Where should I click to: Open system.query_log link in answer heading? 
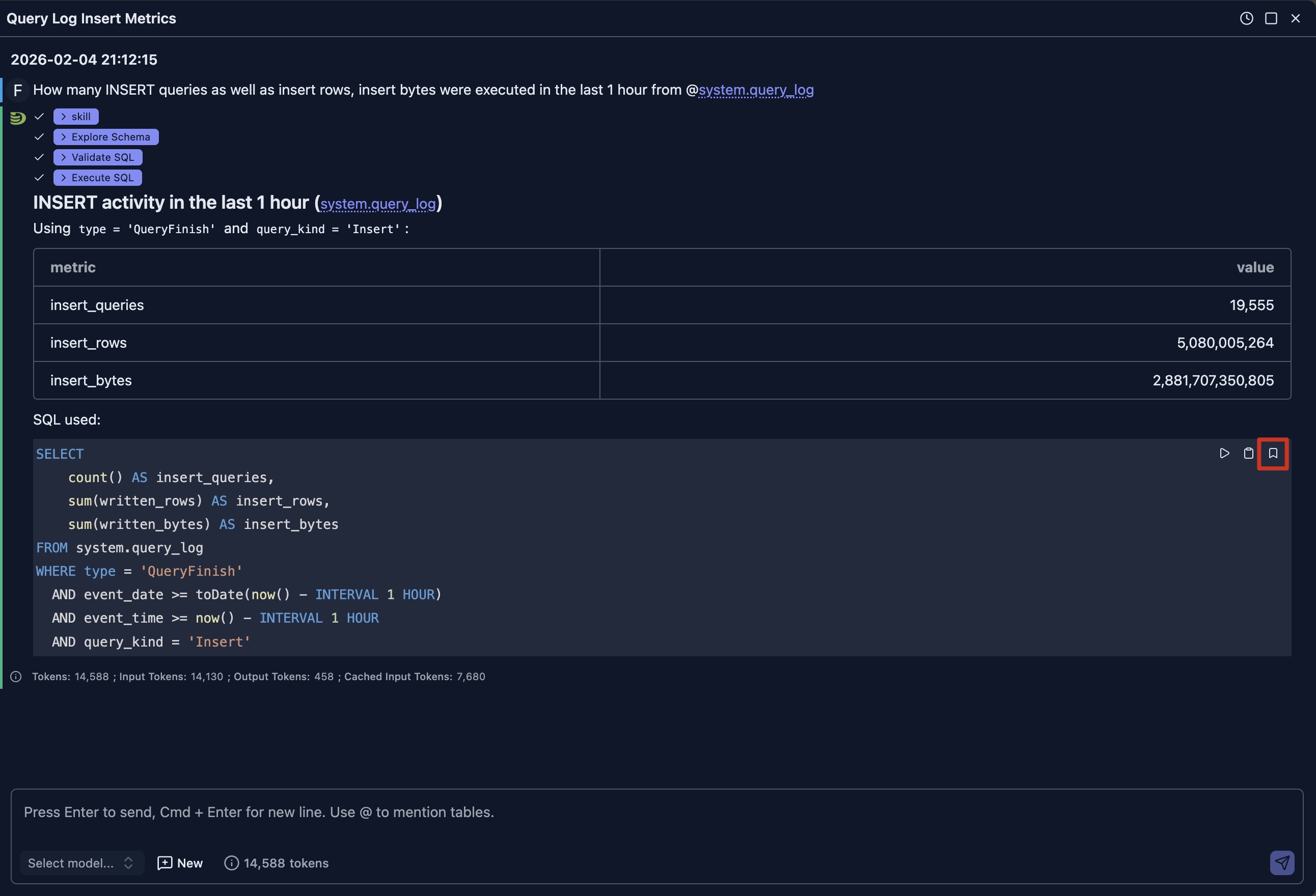tap(378, 204)
